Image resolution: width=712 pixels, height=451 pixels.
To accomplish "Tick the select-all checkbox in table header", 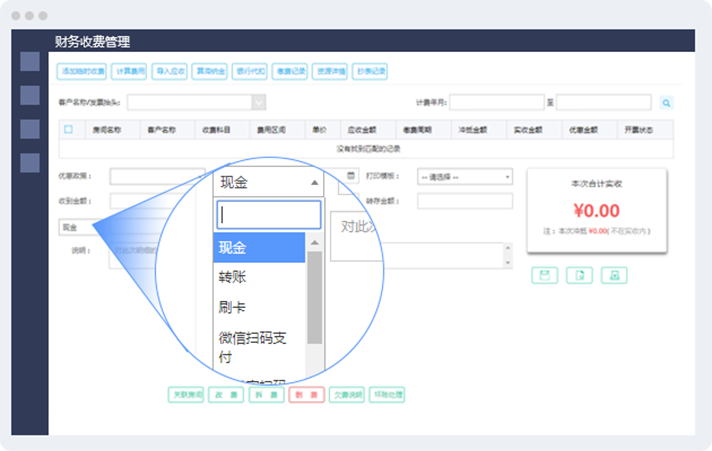I will 69,129.
